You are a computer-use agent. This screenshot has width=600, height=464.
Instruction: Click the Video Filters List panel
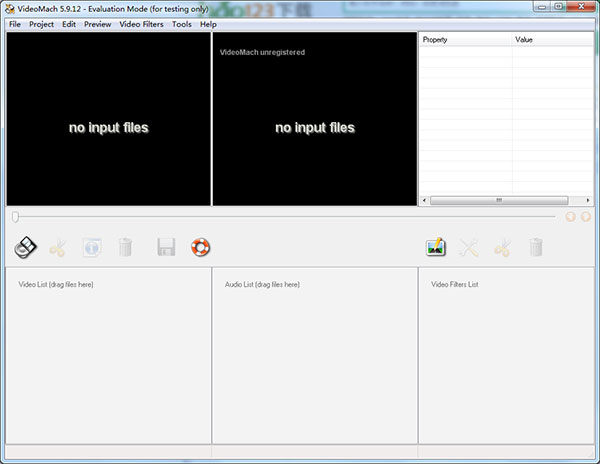[506, 355]
